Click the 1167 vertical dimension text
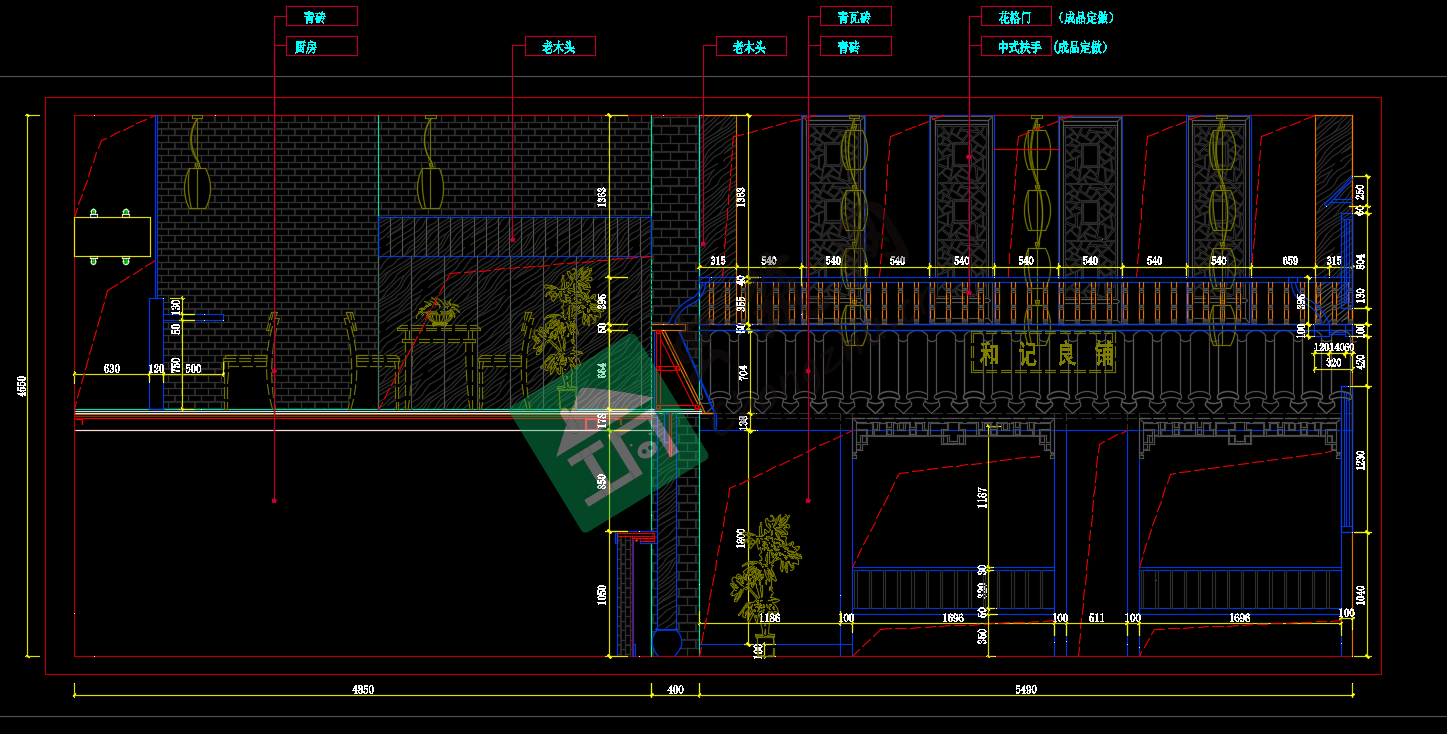Image resolution: width=1447 pixels, height=734 pixels. pyautogui.click(x=982, y=497)
